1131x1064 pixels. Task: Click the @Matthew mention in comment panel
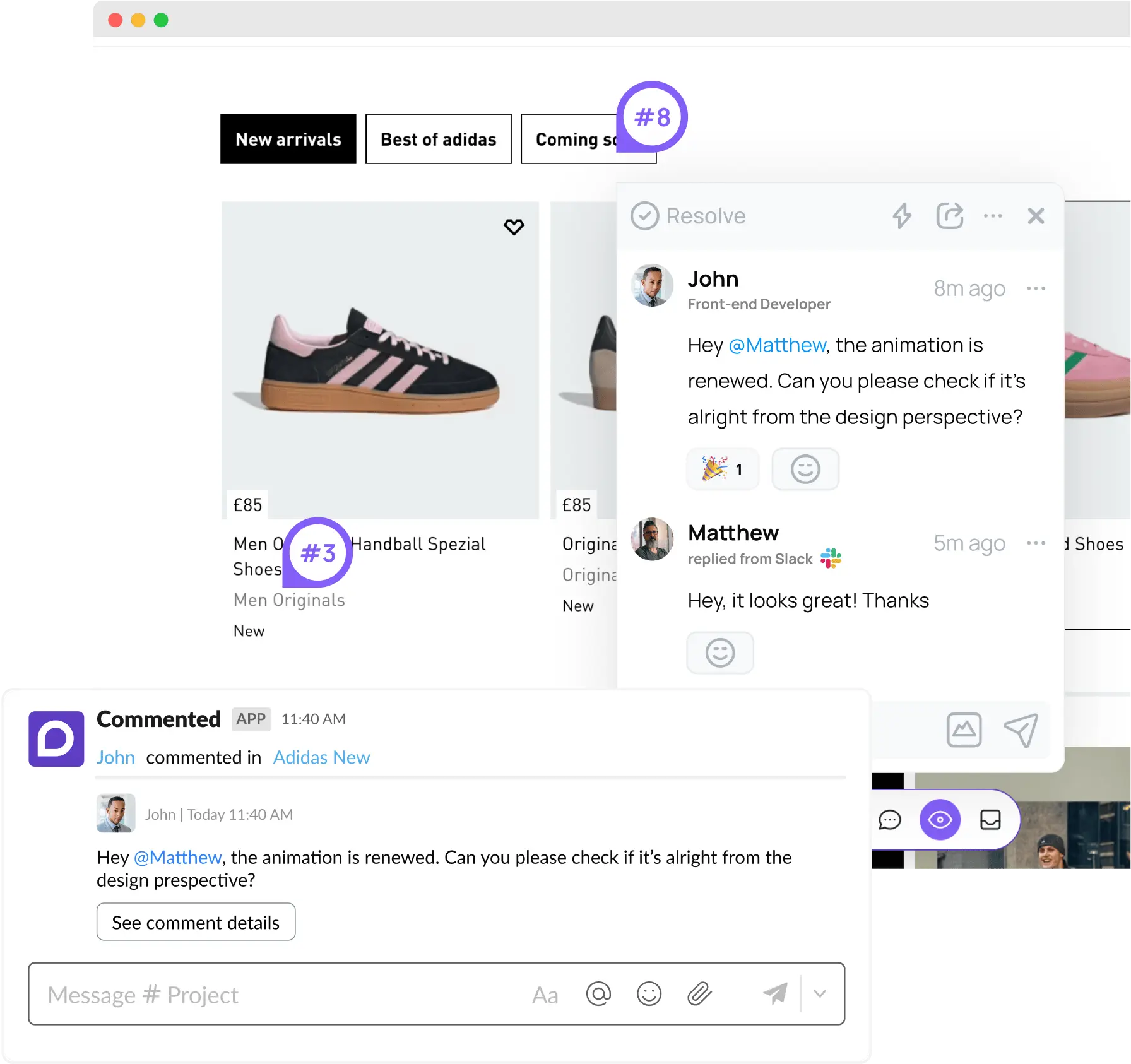click(777, 345)
